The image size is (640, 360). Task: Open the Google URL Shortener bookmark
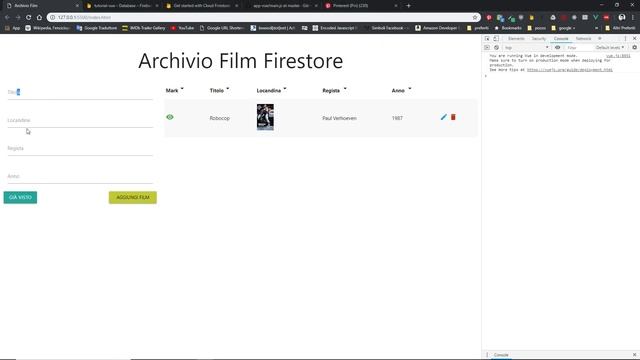click(221, 28)
